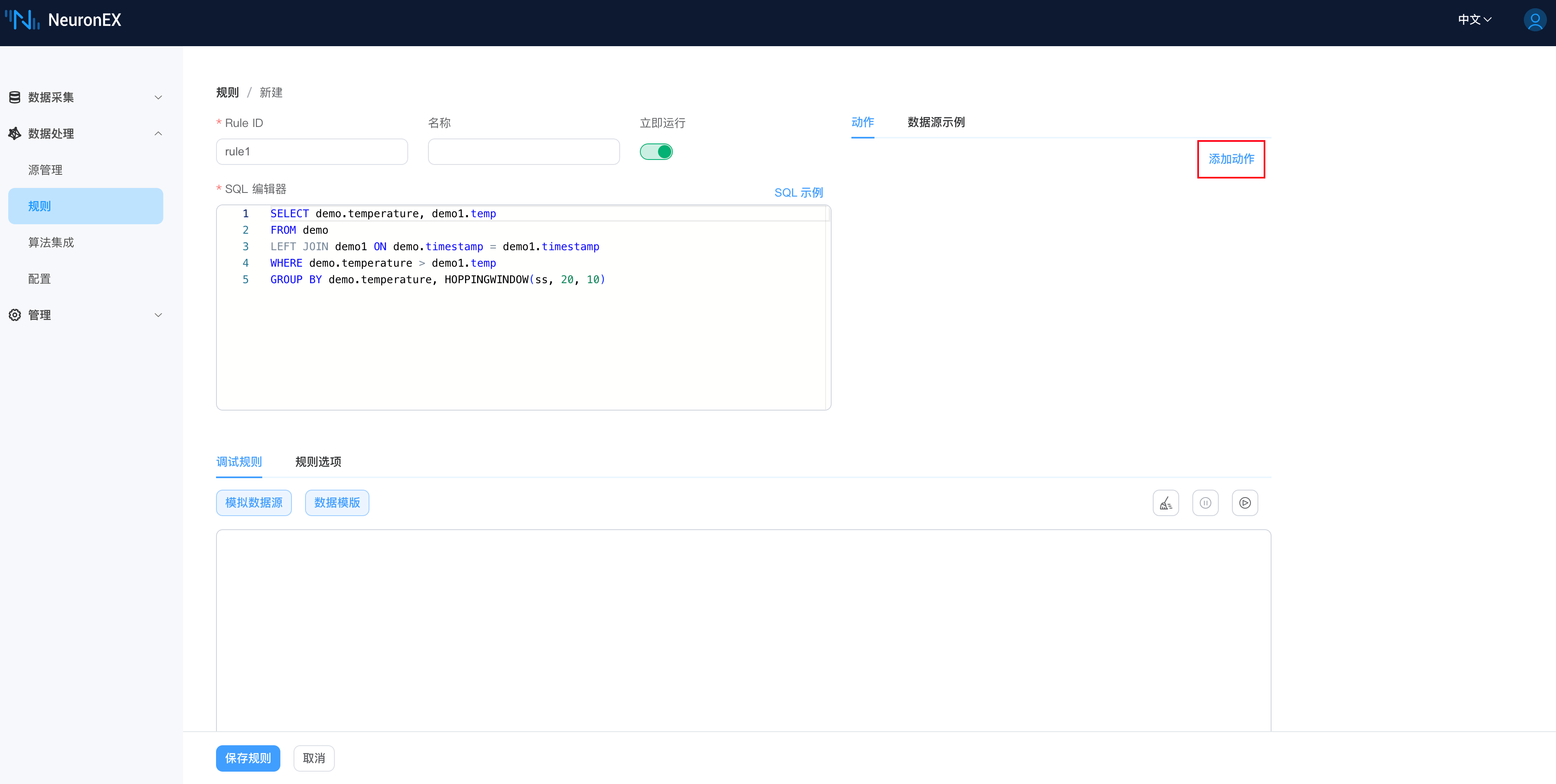
Task: Select 源管理 in the sidebar menu
Action: (45, 170)
